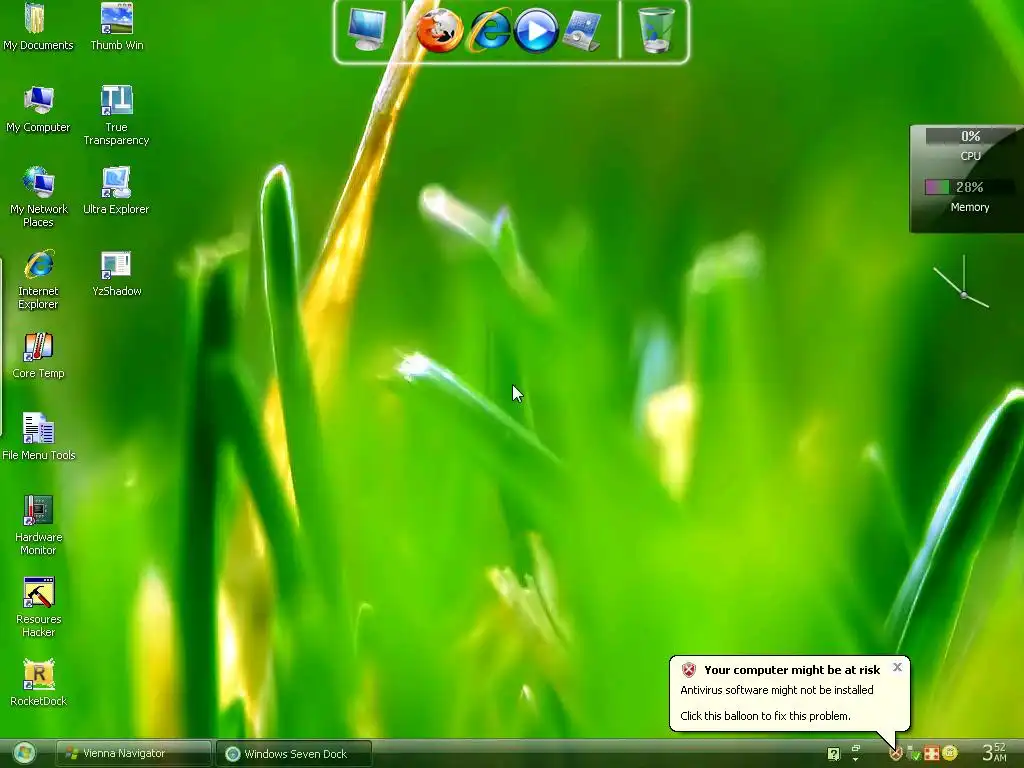
Task: Switch to Windows Seven Dock taskbar item
Action: (294, 754)
